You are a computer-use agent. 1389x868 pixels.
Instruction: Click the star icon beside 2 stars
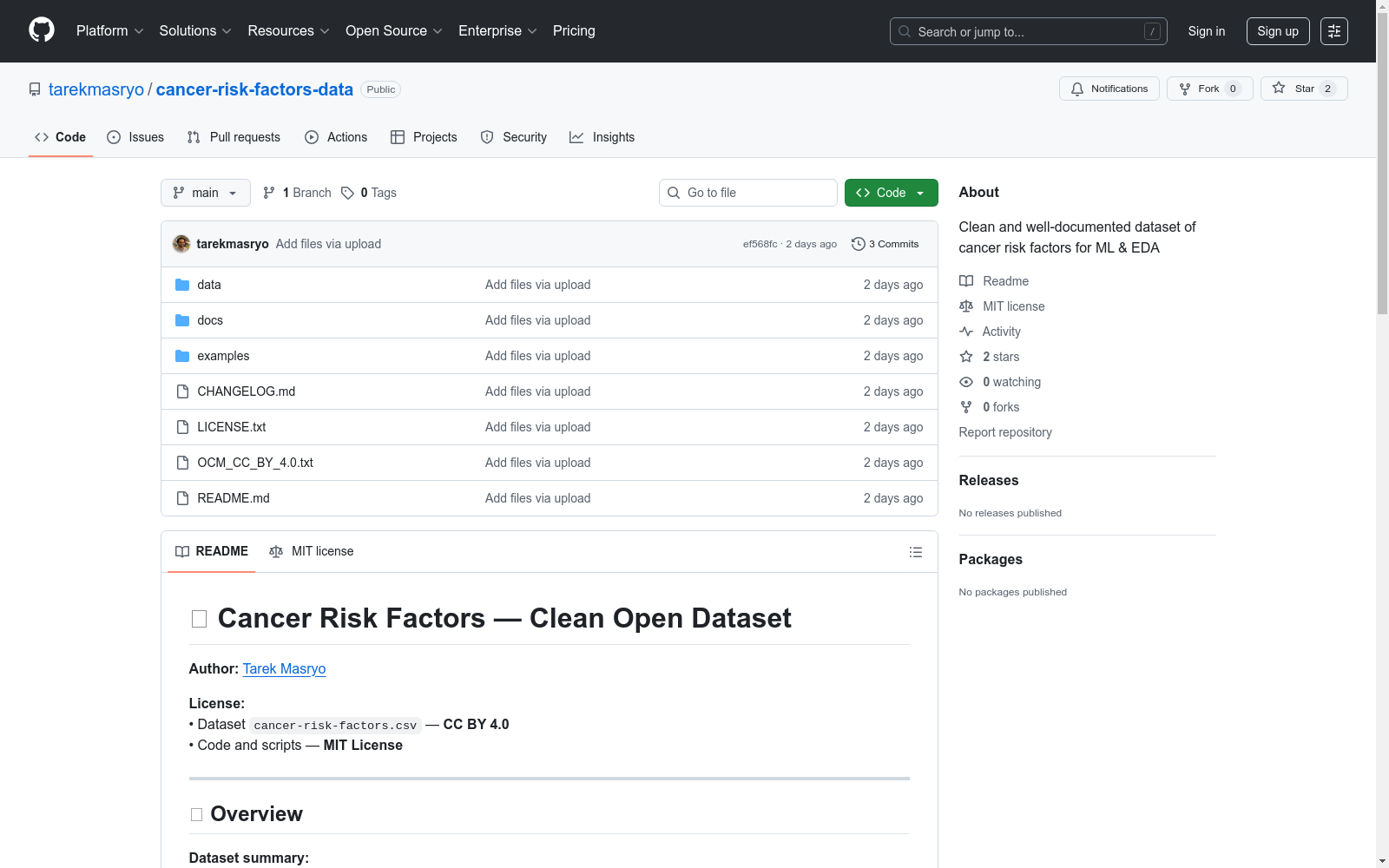[x=966, y=357]
